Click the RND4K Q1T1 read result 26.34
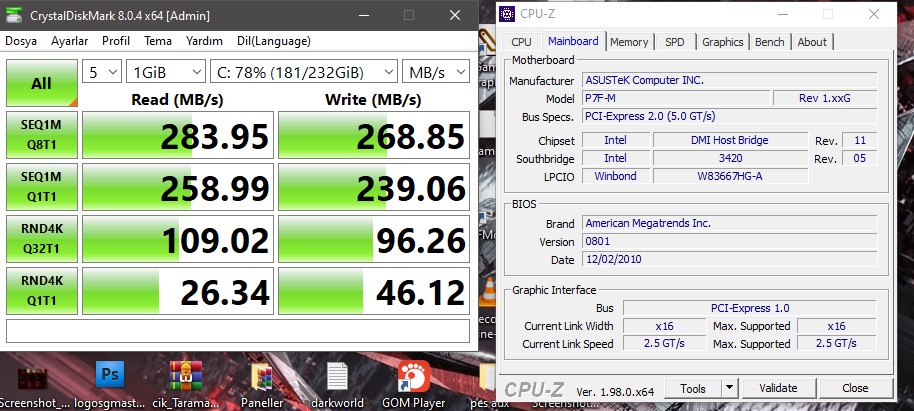This screenshot has width=914, height=411. [178, 291]
